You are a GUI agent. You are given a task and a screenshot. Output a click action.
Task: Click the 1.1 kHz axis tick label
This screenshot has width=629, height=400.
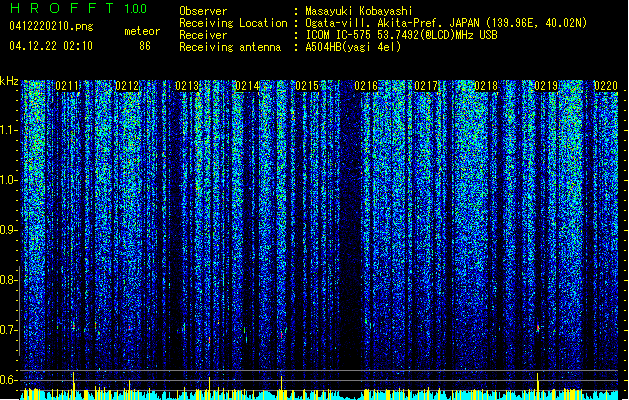[9, 130]
